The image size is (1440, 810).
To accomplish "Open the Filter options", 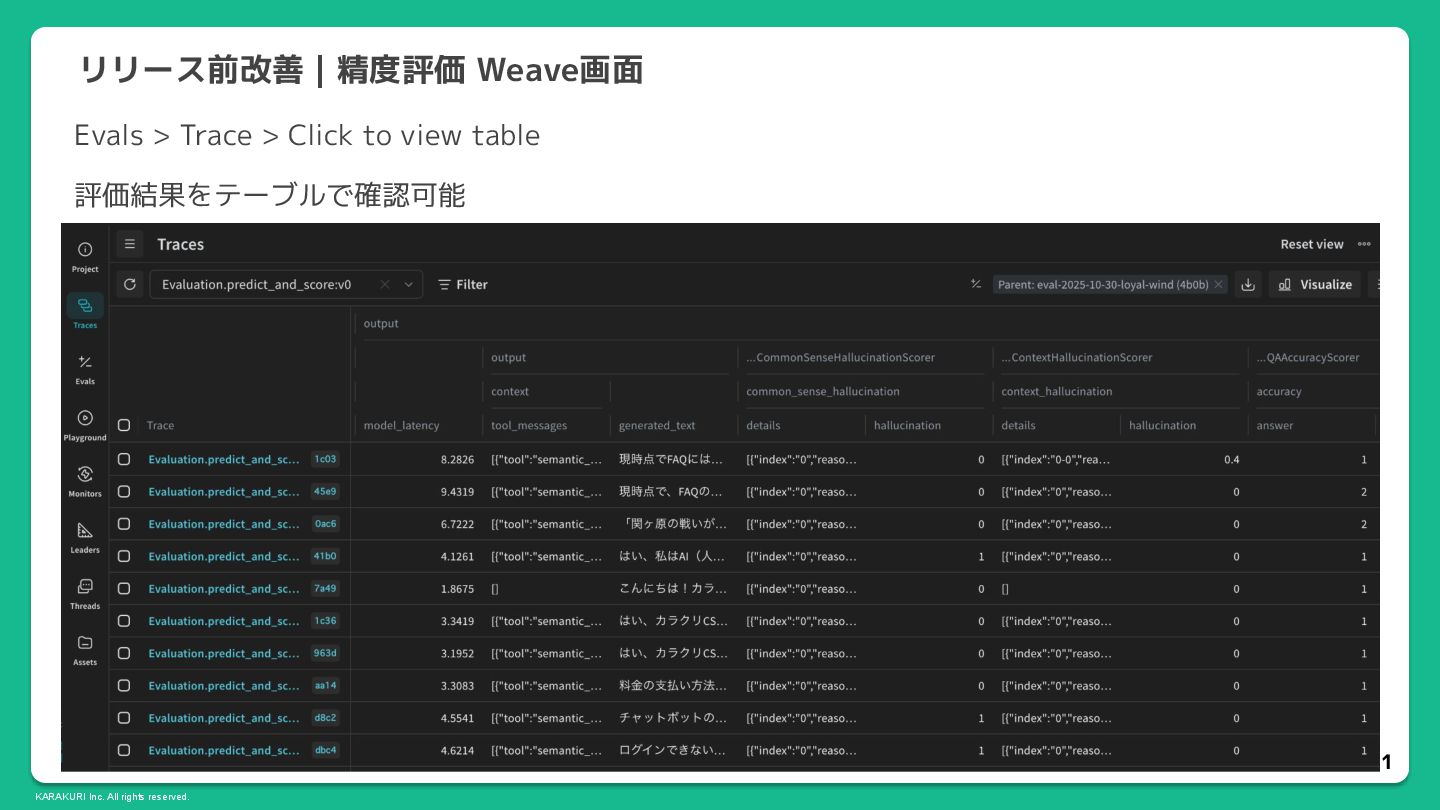I will (x=463, y=285).
